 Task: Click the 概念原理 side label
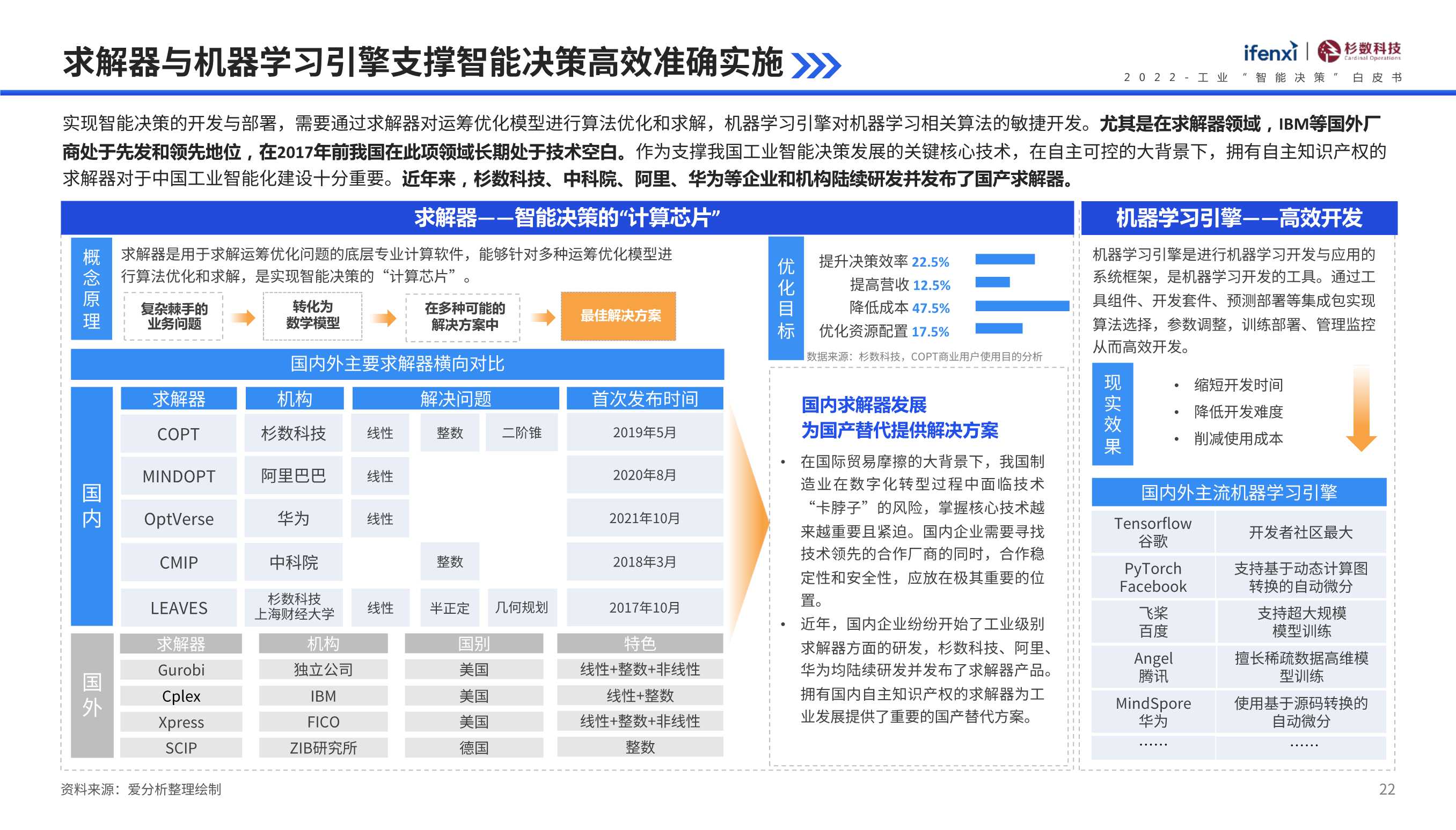pyautogui.click(x=91, y=289)
